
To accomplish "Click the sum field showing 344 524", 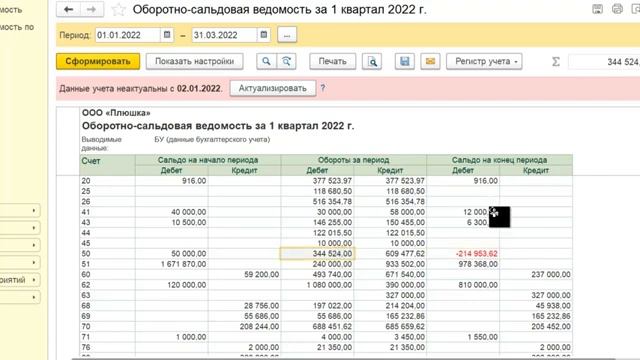I will click(x=604, y=62).
